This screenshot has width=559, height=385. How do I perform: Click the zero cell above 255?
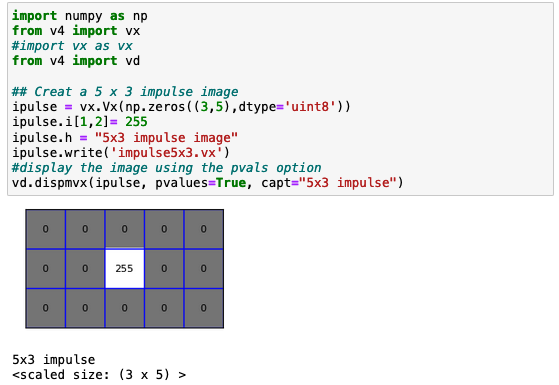124,229
